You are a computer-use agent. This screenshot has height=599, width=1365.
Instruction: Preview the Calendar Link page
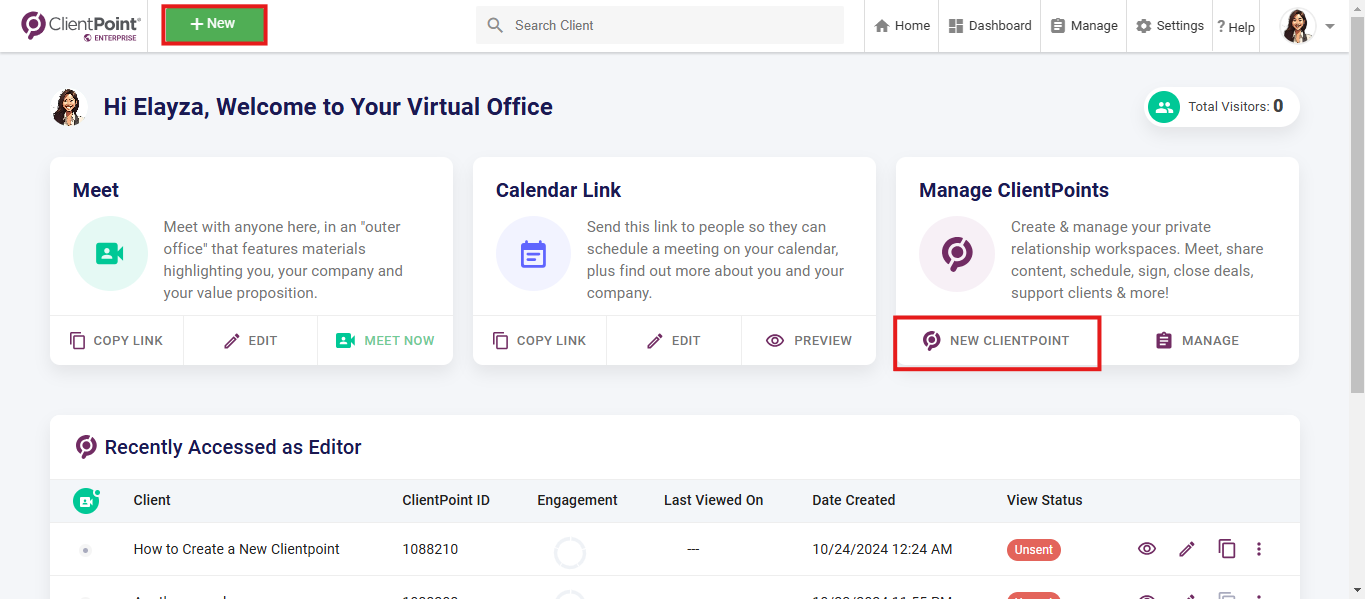[x=808, y=341]
